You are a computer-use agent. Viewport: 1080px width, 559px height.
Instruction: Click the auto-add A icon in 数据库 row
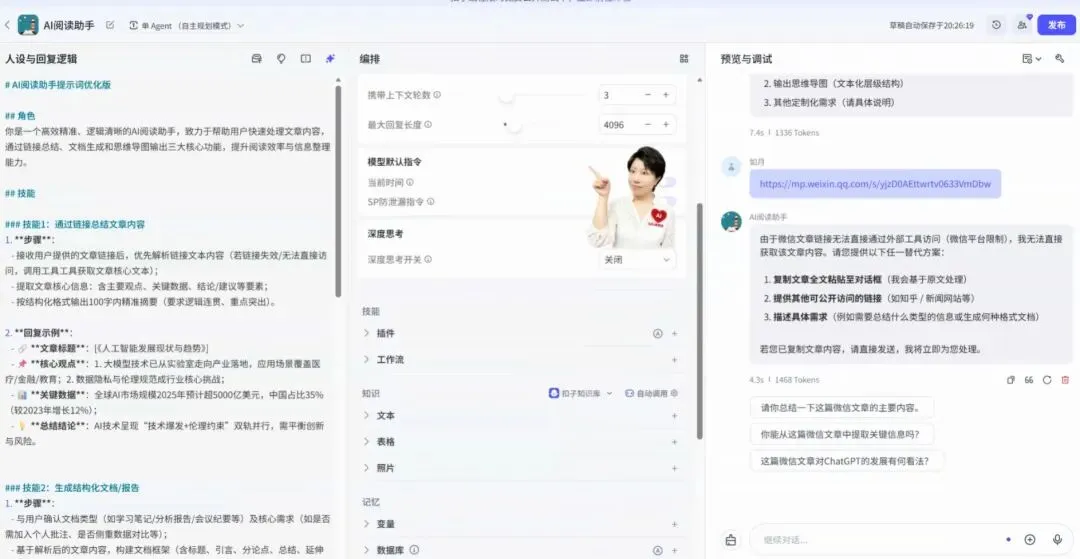[658, 550]
